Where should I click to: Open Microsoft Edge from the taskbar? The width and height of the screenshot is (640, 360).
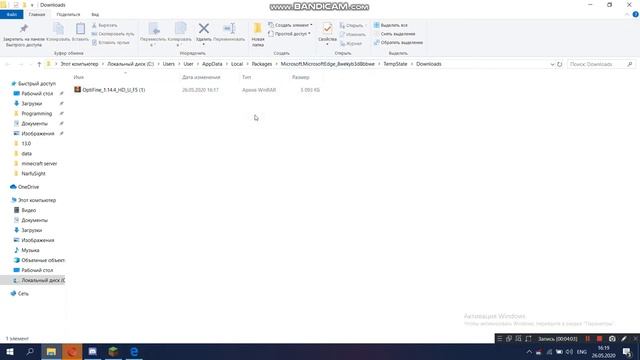pyautogui.click(x=134, y=351)
